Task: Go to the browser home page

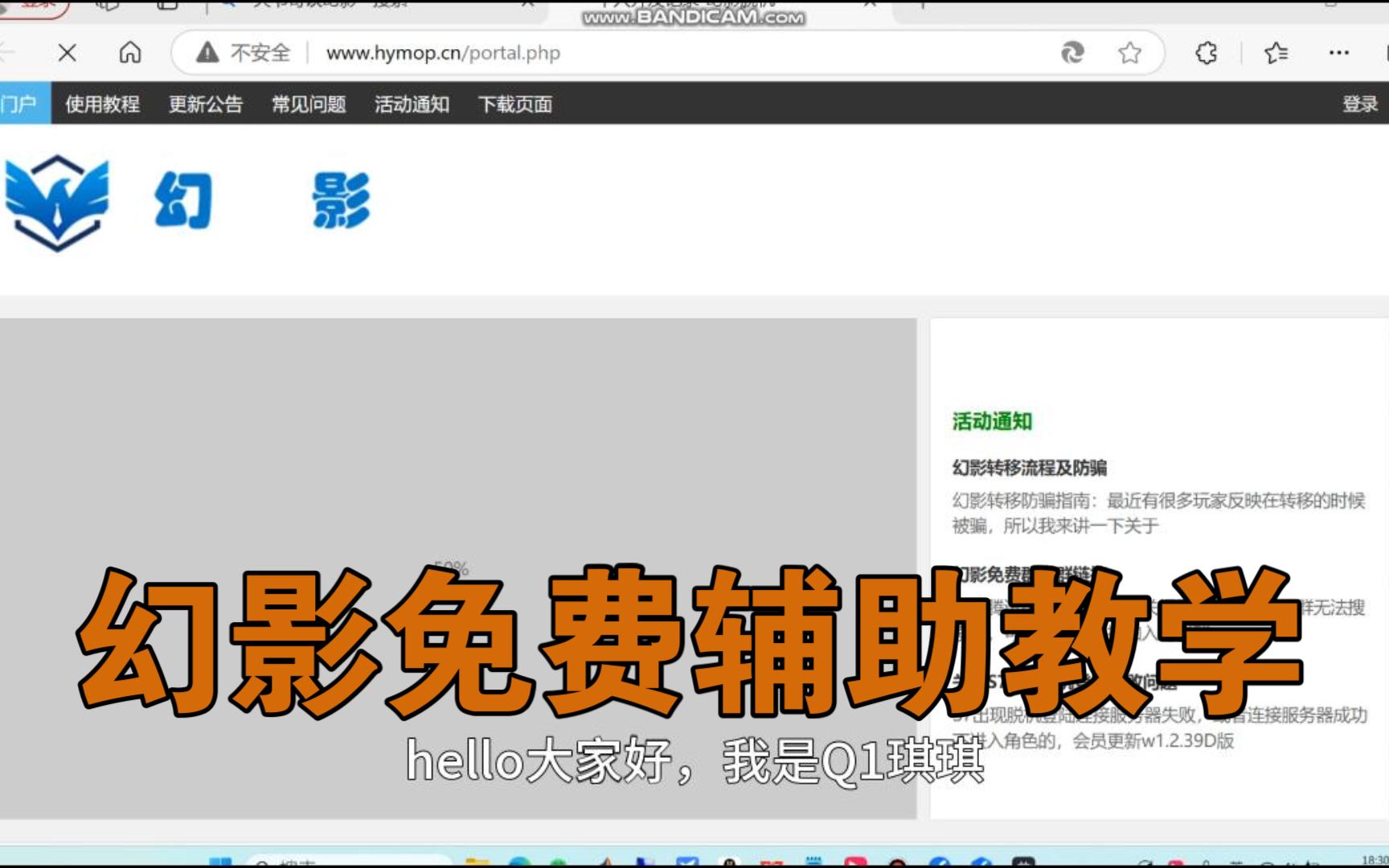Action: coord(130,53)
